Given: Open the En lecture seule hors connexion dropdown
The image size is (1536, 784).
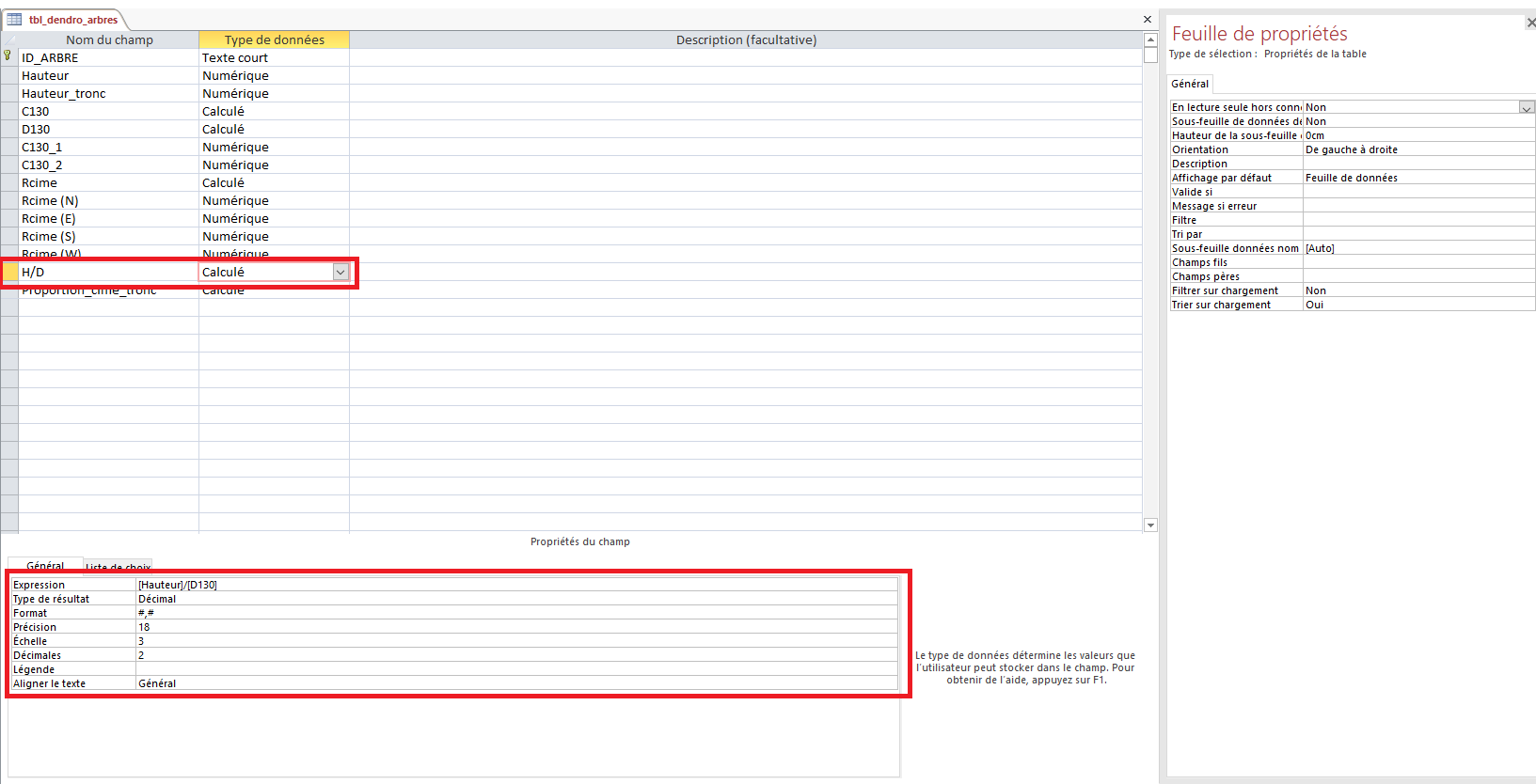Looking at the screenshot, I should tap(1527, 108).
